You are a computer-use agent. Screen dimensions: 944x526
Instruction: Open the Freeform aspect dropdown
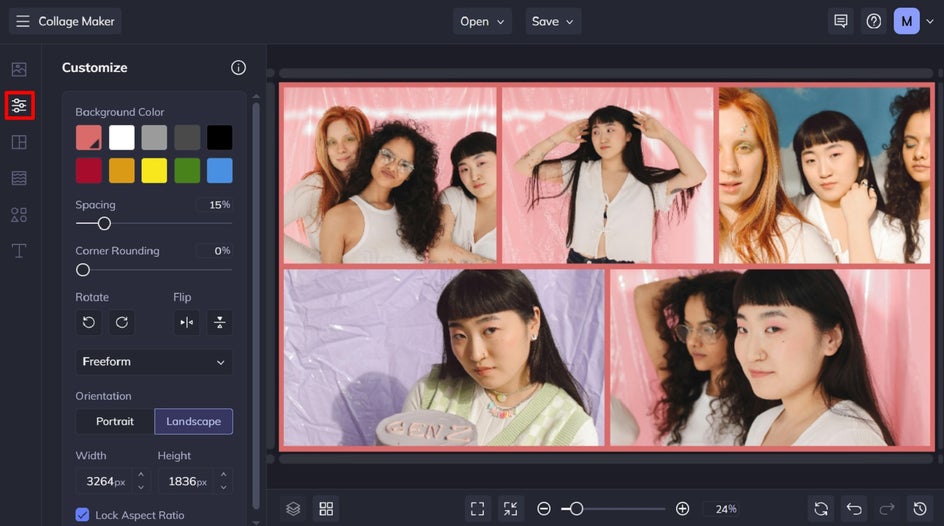pyautogui.click(x=154, y=362)
